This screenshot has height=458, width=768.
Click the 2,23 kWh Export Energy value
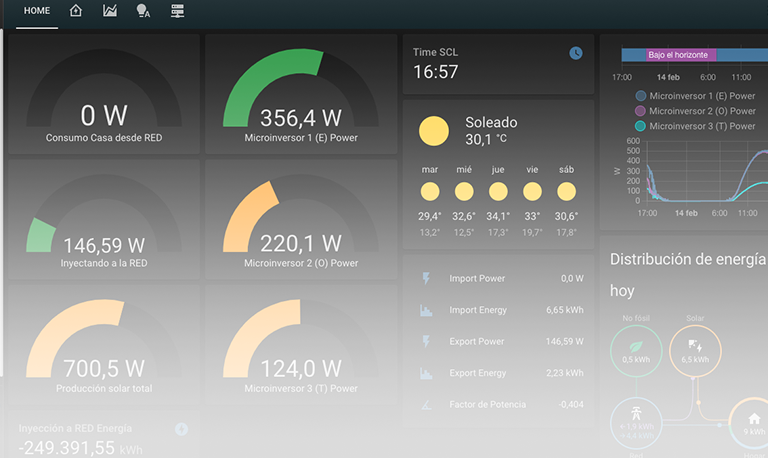(x=565, y=373)
